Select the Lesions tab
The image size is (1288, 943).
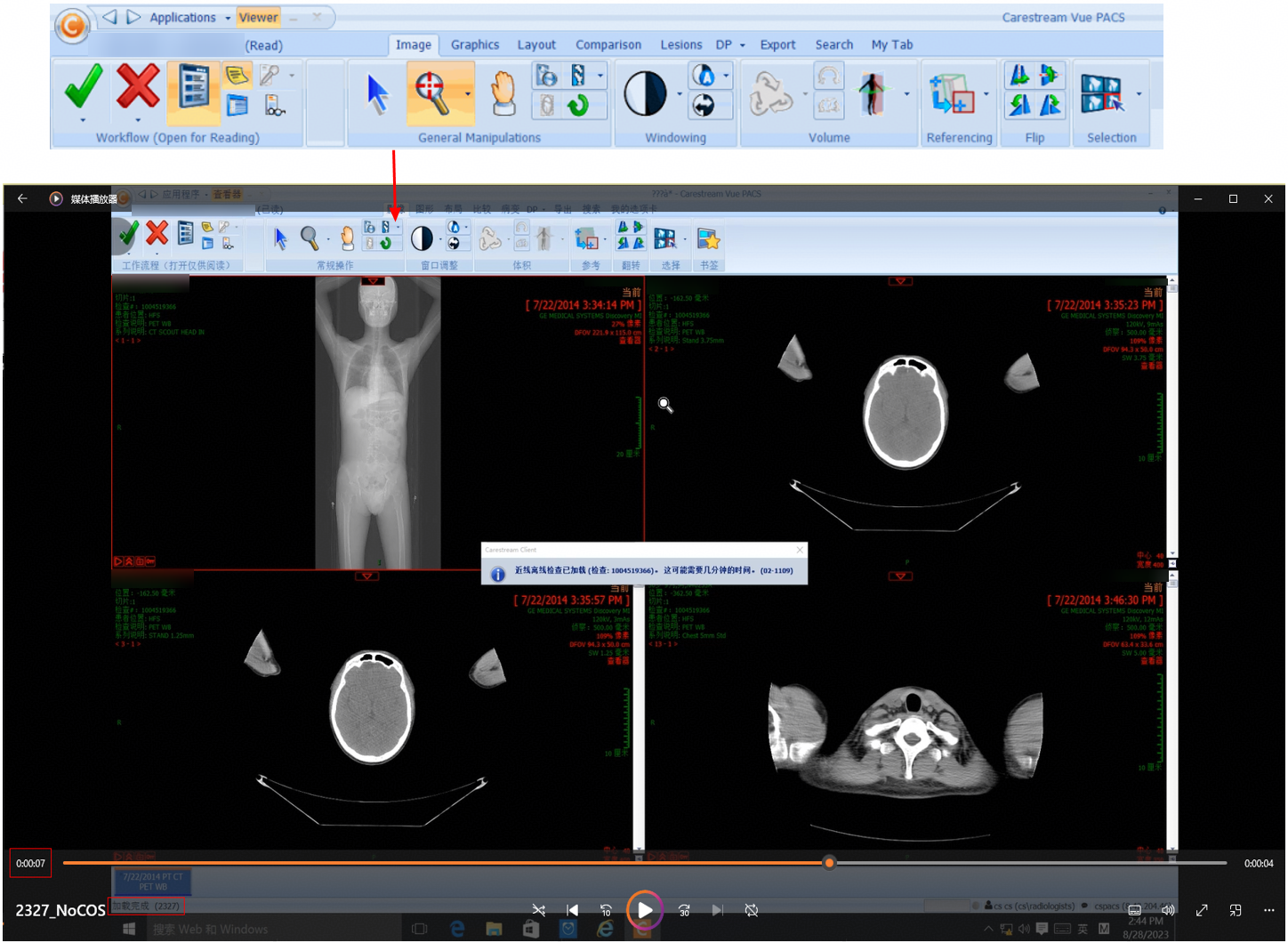click(x=681, y=44)
